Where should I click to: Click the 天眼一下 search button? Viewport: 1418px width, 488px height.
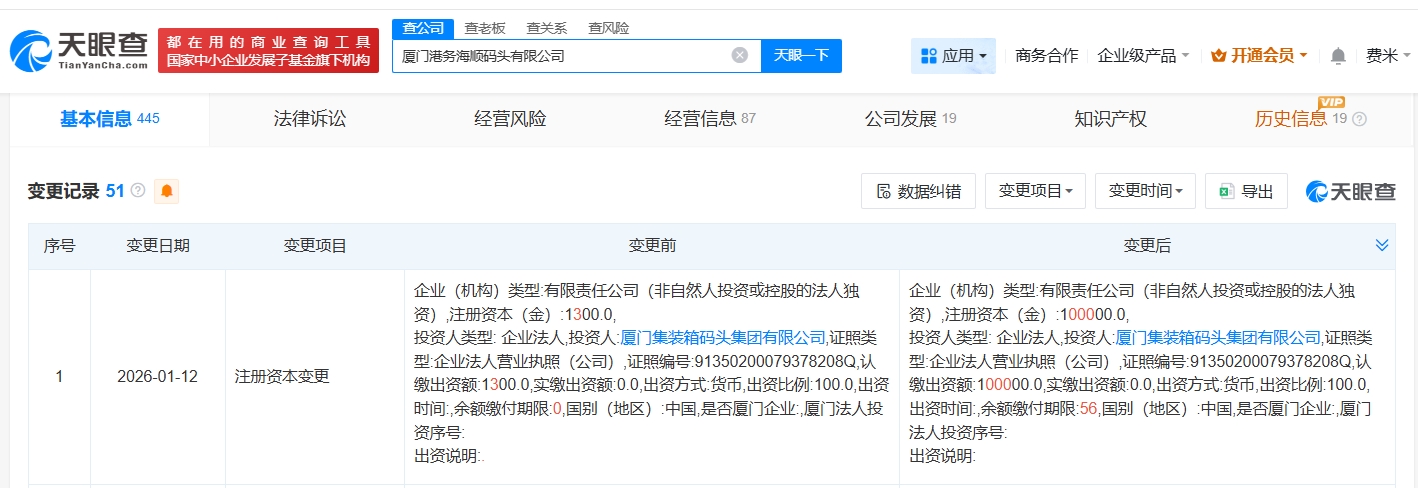801,56
